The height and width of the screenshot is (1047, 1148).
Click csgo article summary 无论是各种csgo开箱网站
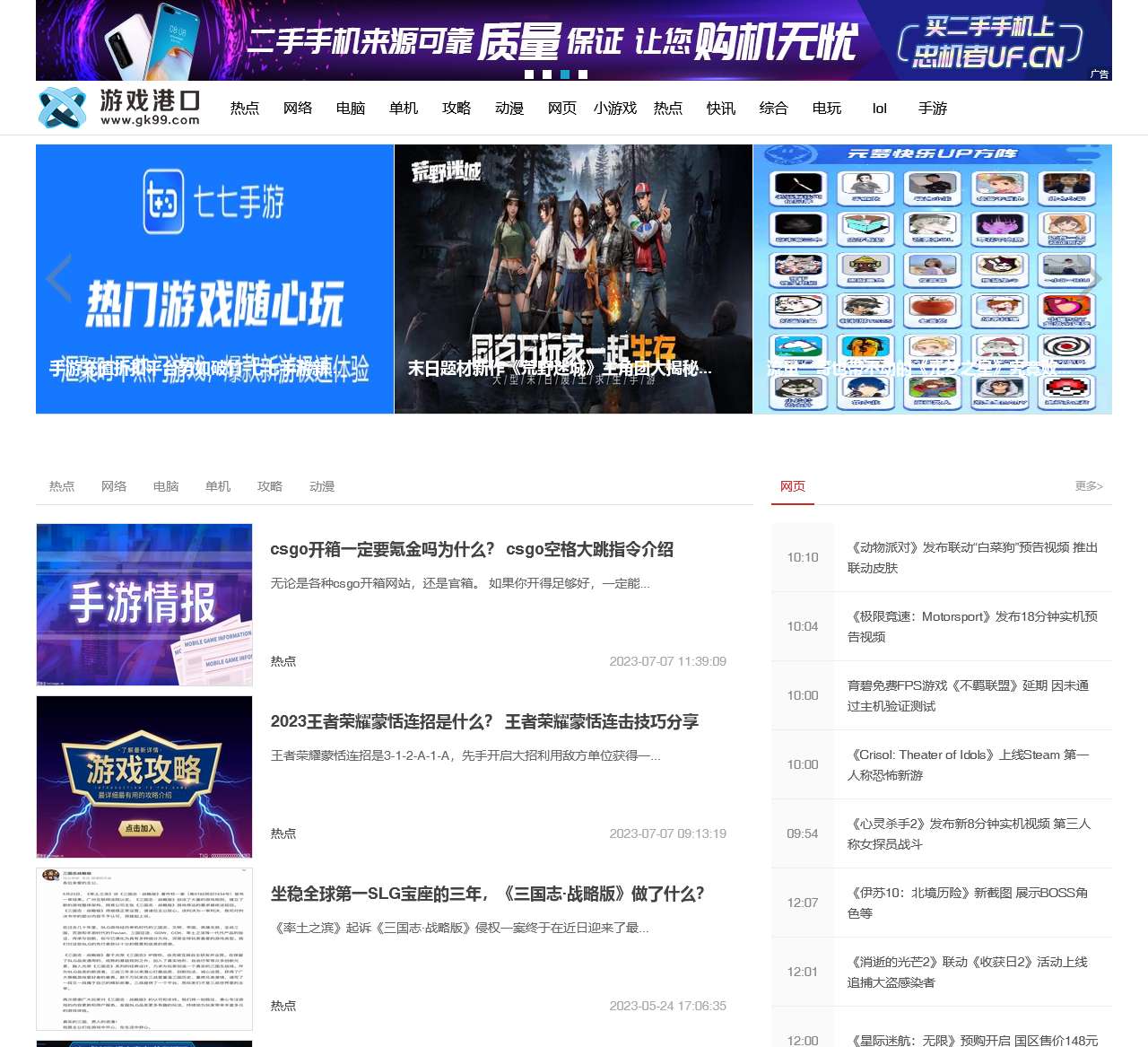[x=460, y=583]
